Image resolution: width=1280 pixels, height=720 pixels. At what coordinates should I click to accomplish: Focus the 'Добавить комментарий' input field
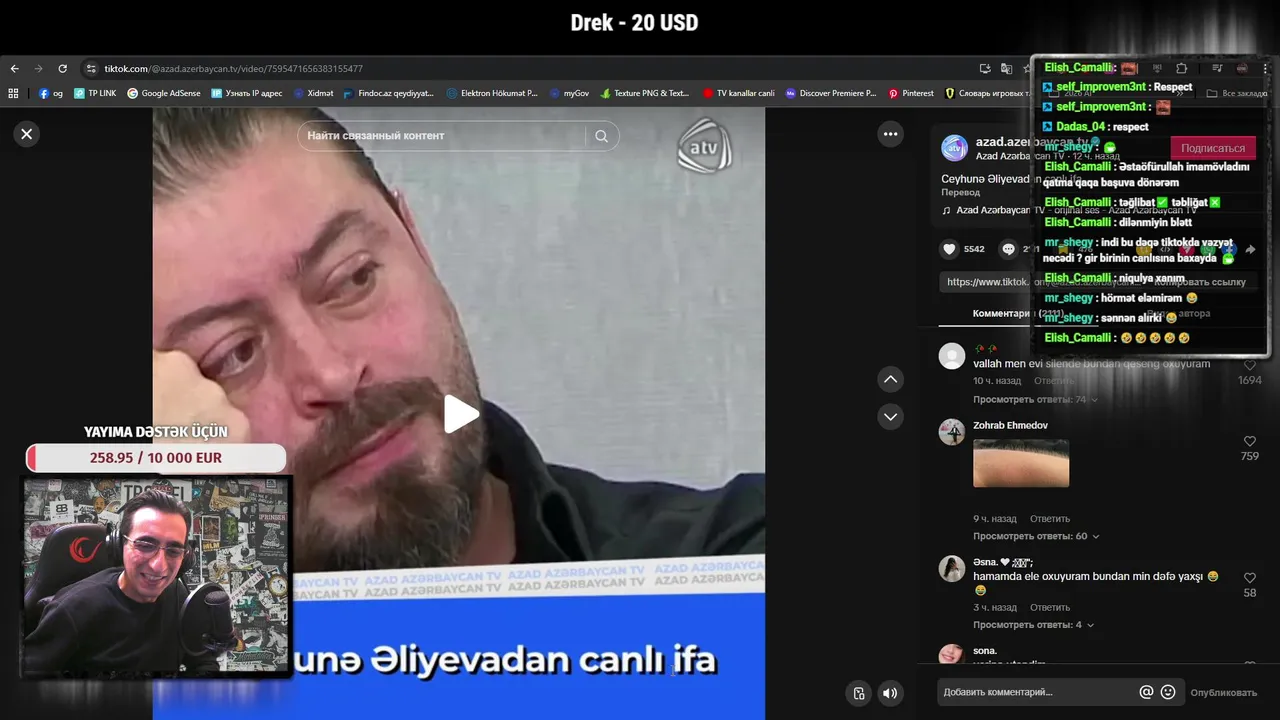(x=1036, y=692)
